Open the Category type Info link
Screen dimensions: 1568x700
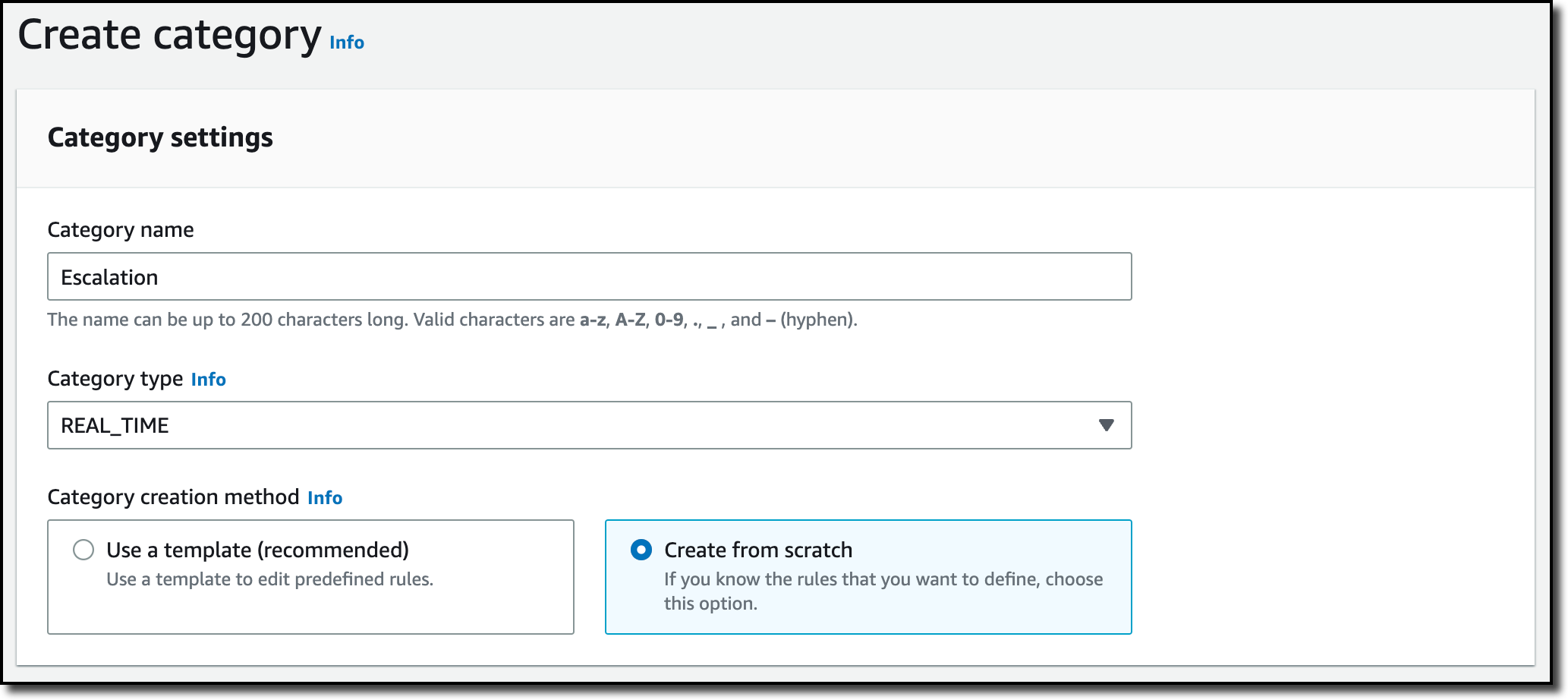tap(209, 380)
